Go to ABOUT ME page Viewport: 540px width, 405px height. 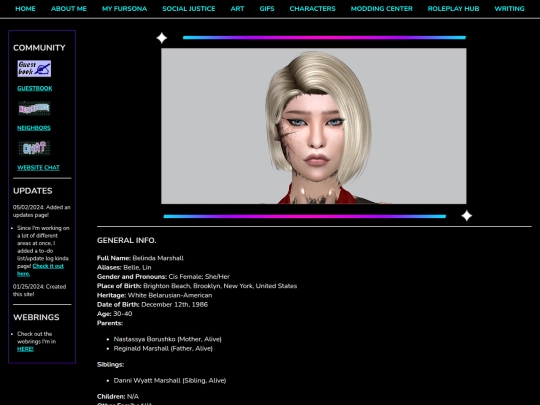point(69,9)
